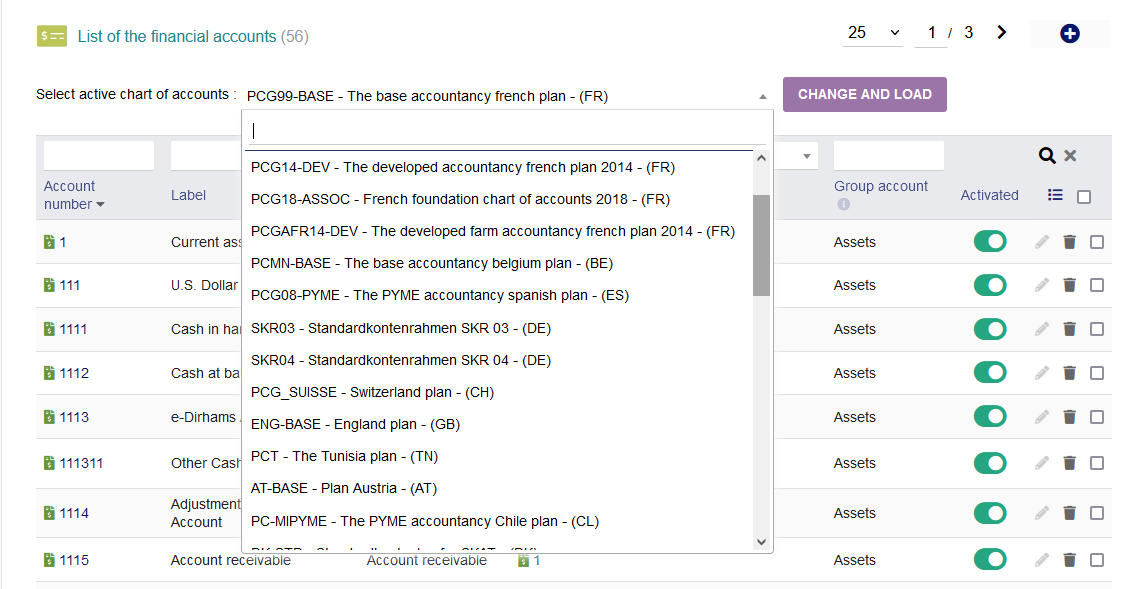The image size is (1133, 589).
Task: Edit account 1112 with pencil icon
Action: click(1042, 373)
